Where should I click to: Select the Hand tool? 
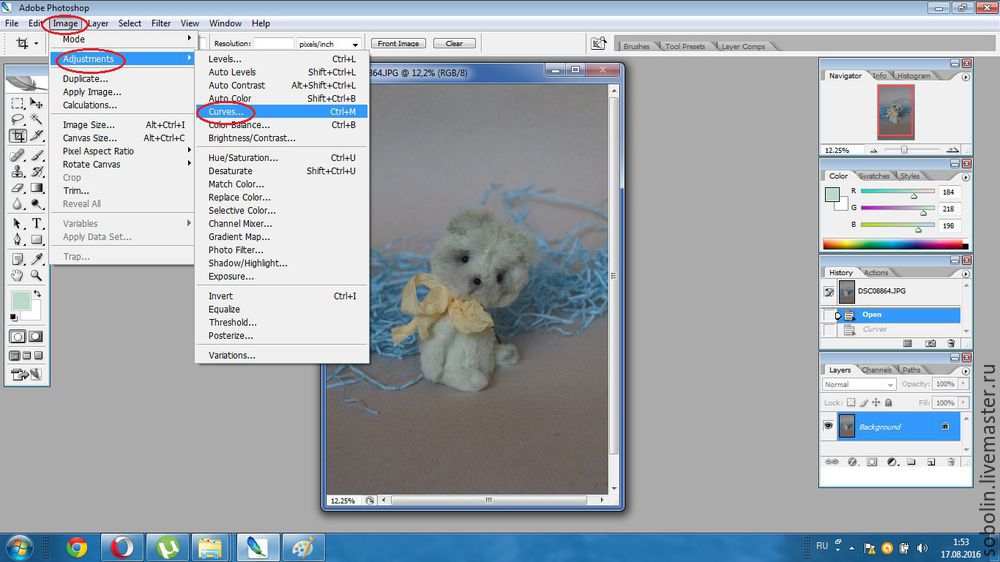pos(17,276)
